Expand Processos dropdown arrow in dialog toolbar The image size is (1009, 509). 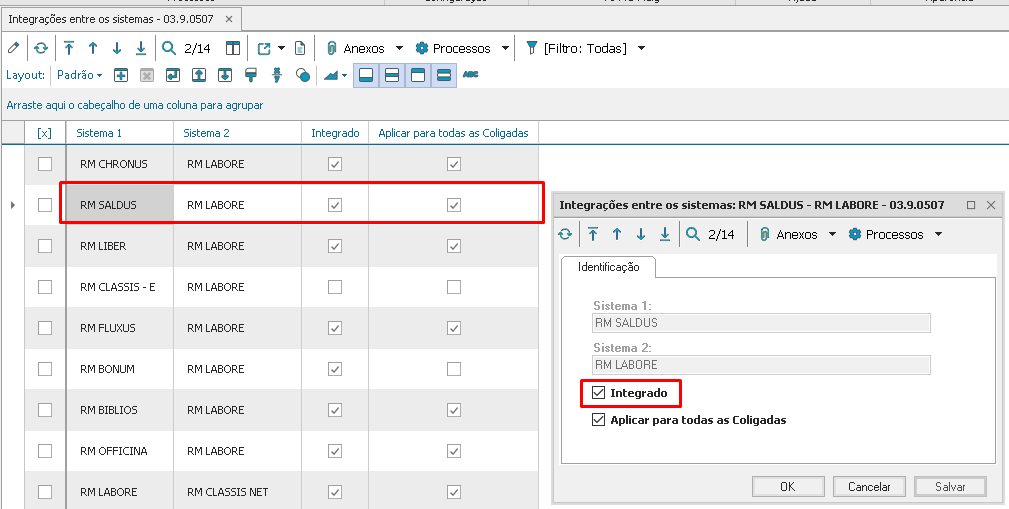pyautogui.click(x=938, y=234)
